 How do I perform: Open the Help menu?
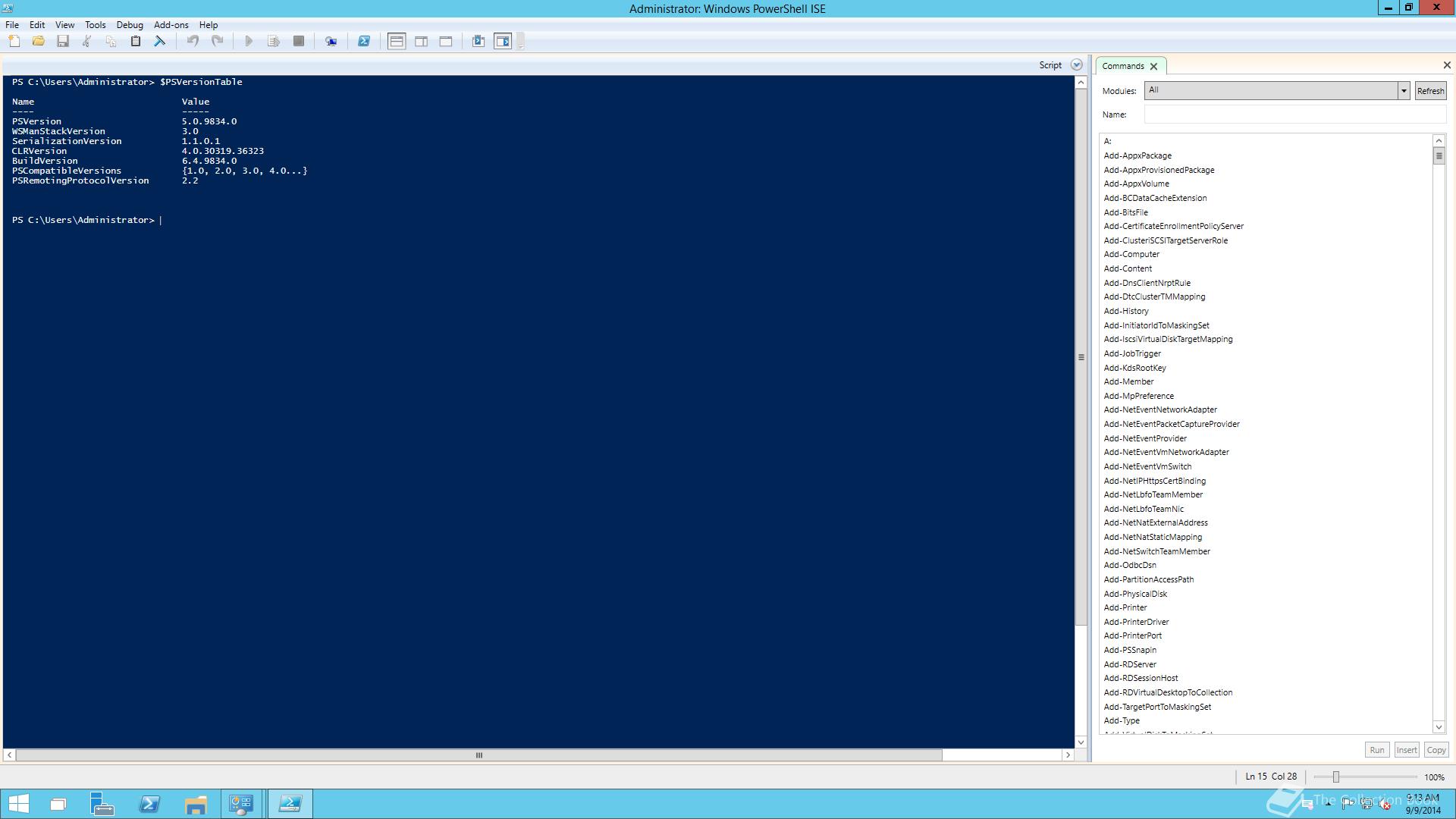point(209,25)
